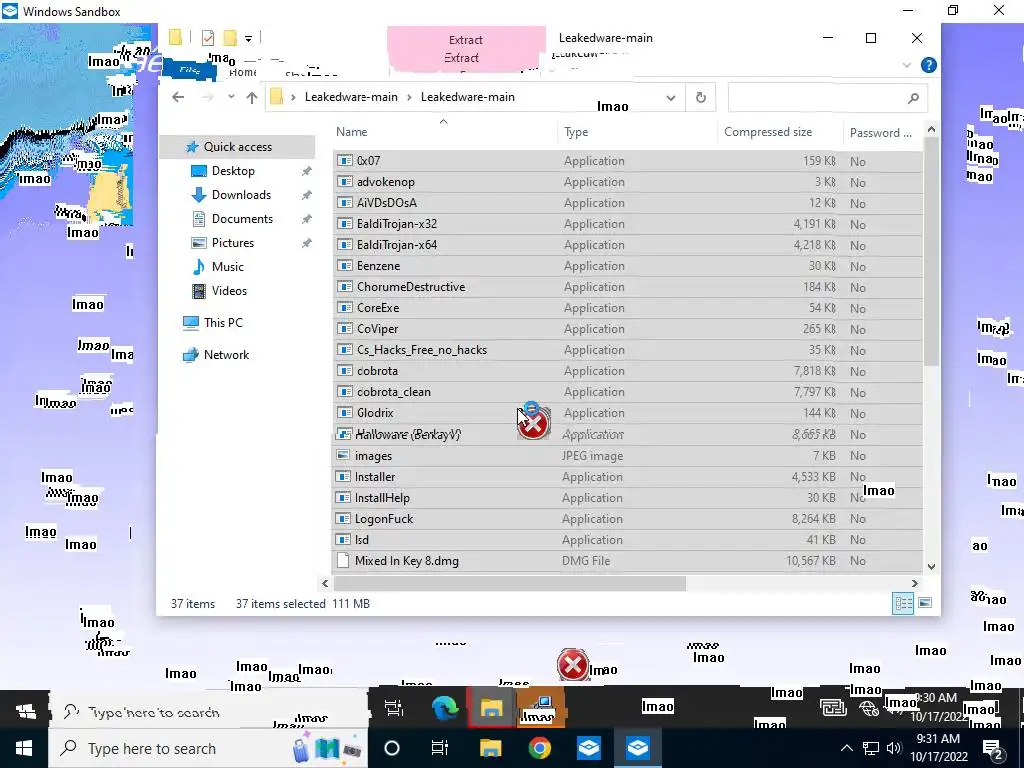1024x768 pixels.
Task: Select the cobrota_clean file name
Action: point(394,392)
